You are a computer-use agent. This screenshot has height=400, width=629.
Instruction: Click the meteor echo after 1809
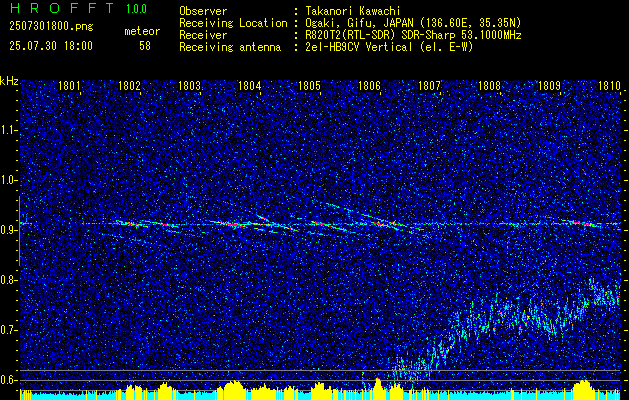pos(584,223)
